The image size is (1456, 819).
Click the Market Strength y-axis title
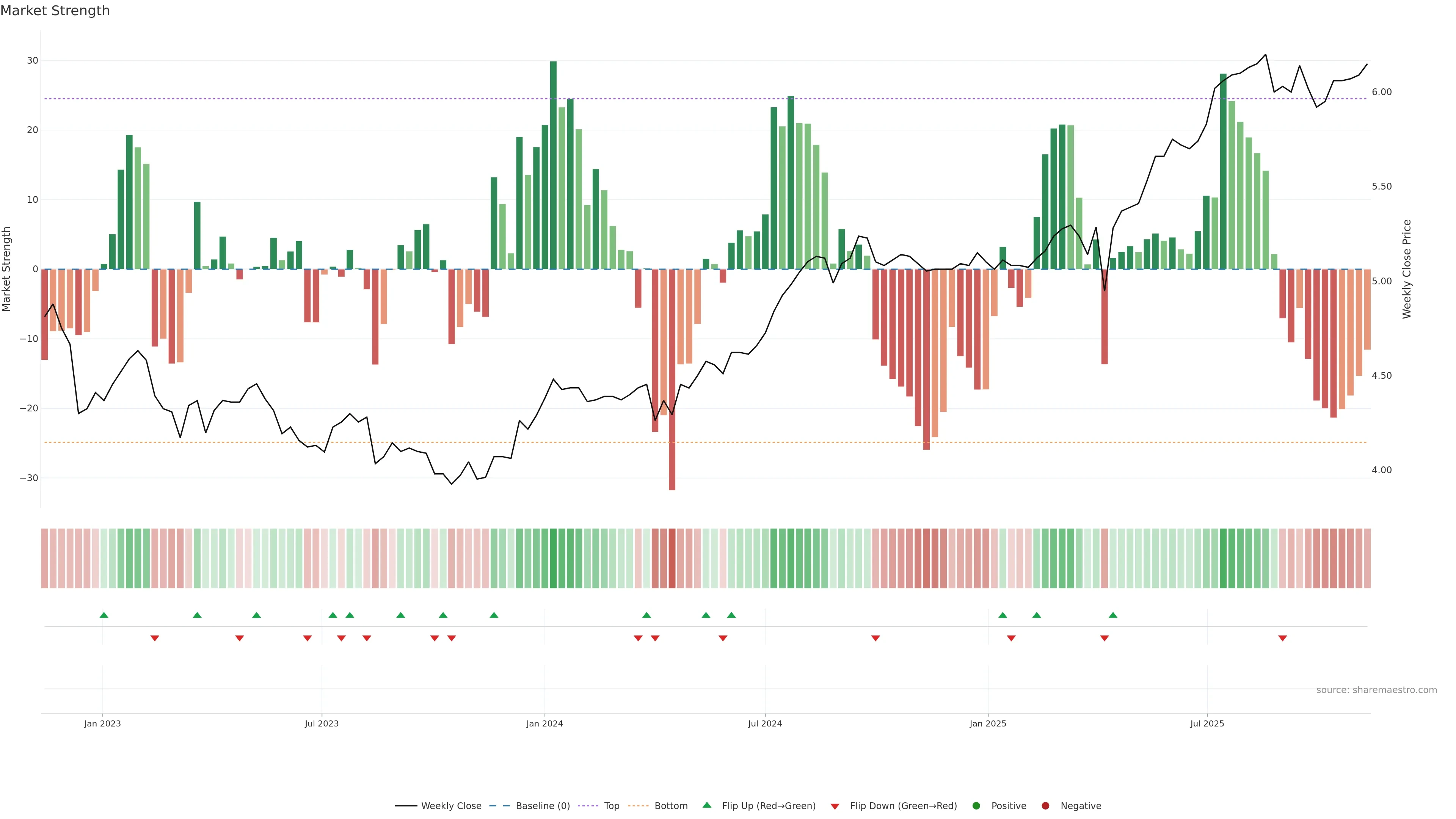click(x=7, y=269)
